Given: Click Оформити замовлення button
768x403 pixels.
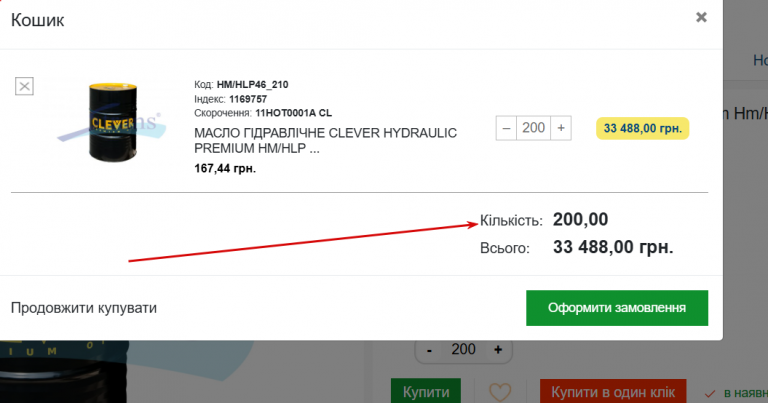Looking at the screenshot, I should pyautogui.click(x=617, y=308).
